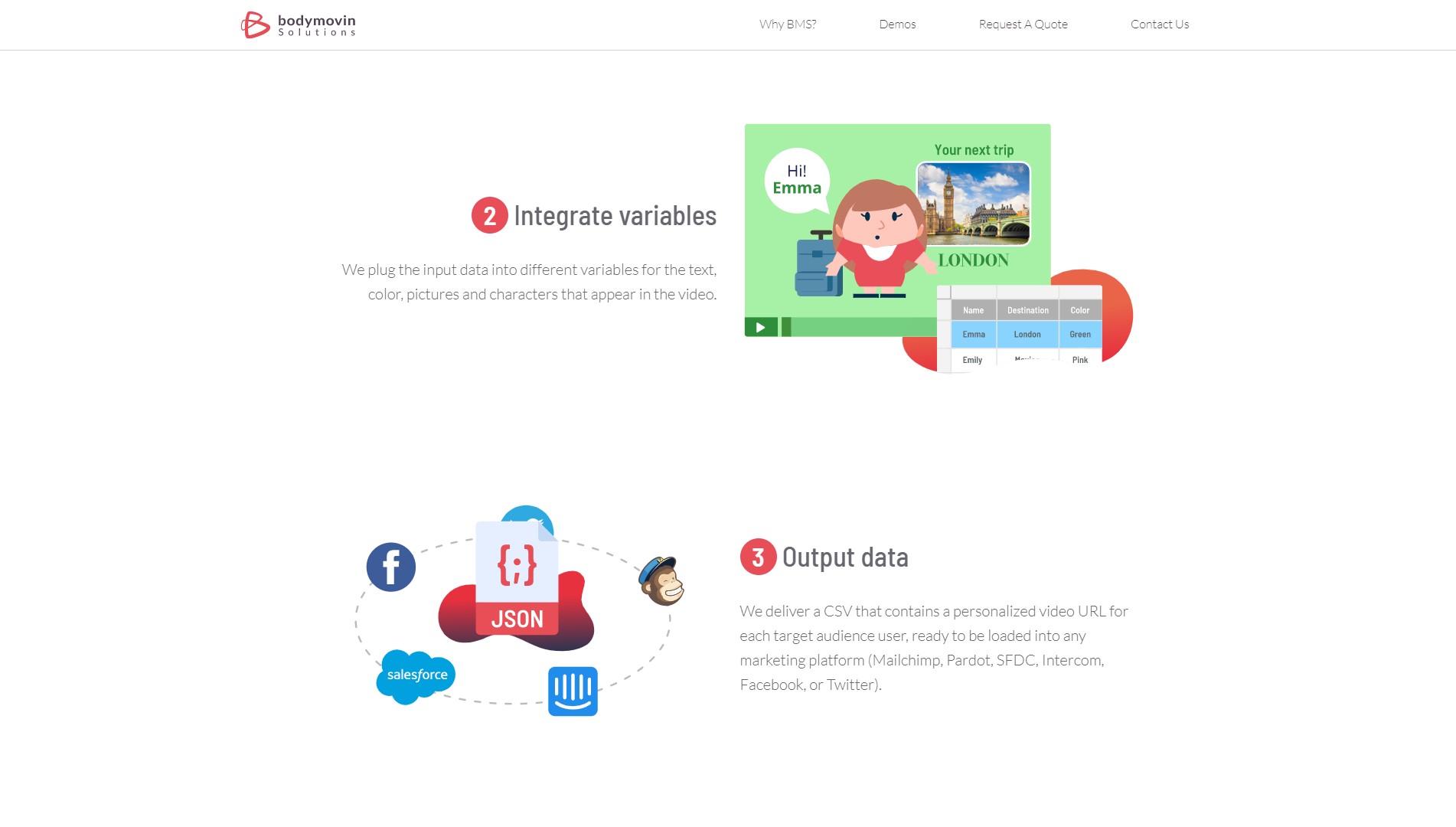Play the personalized video illustration
The image size is (1456, 827).
(x=761, y=327)
